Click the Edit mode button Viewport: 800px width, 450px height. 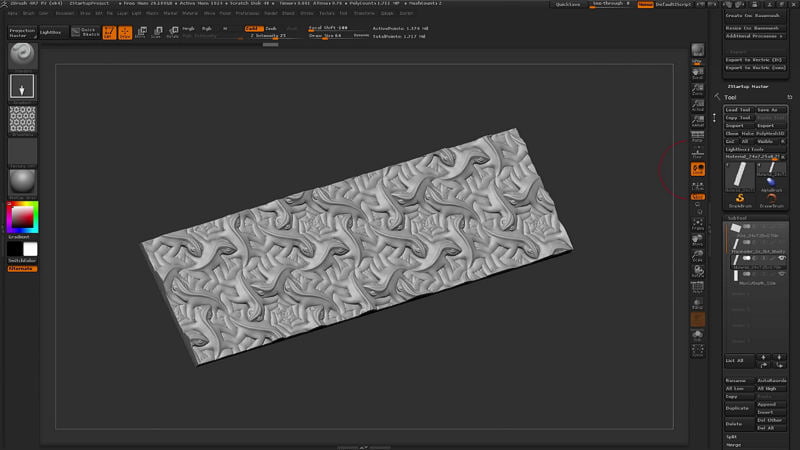107,32
